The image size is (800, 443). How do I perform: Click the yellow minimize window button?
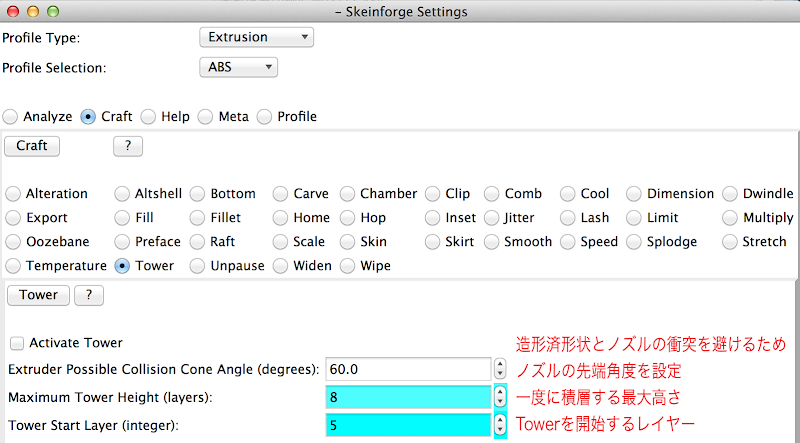(x=33, y=11)
